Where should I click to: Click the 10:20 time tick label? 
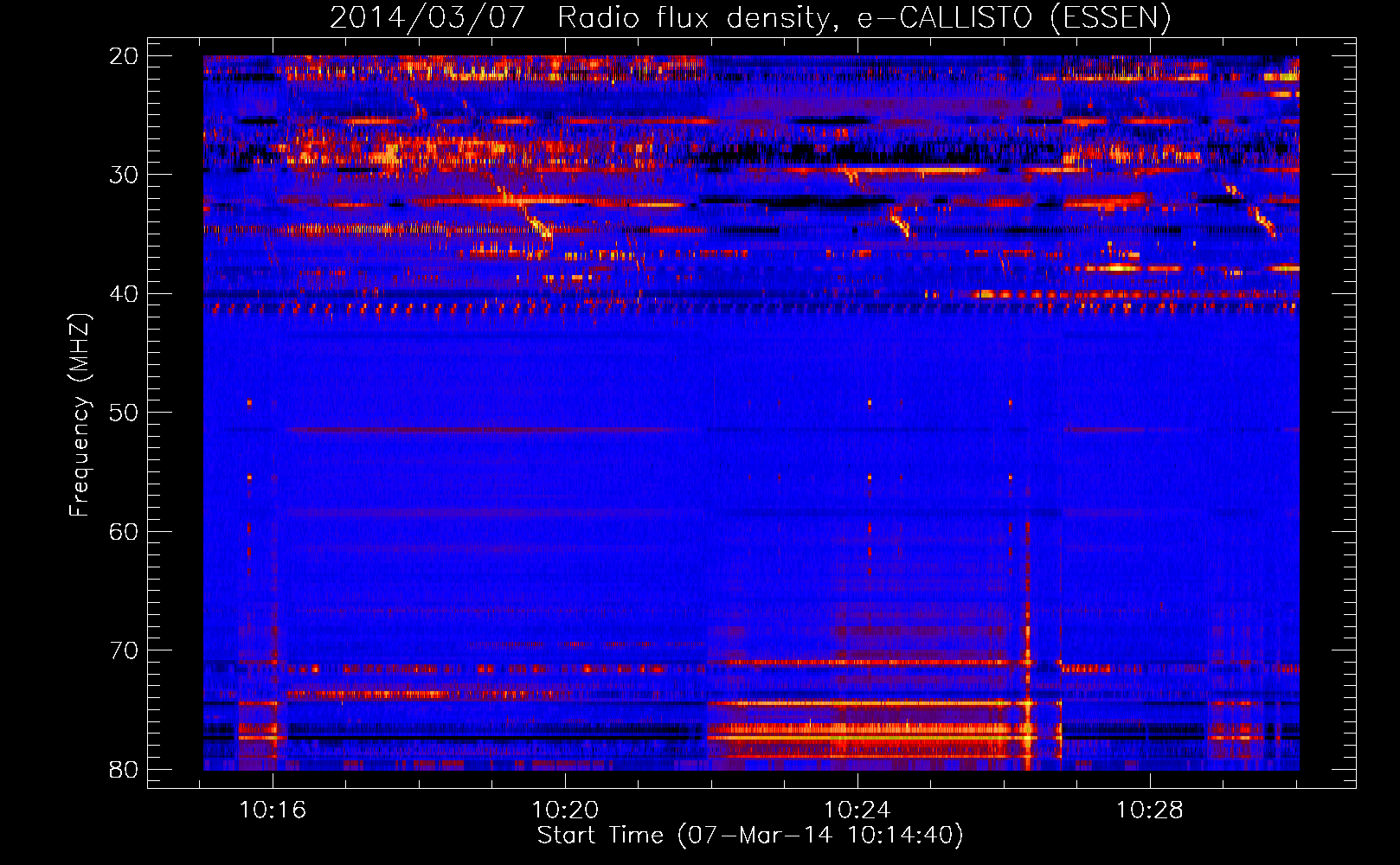[x=565, y=811]
